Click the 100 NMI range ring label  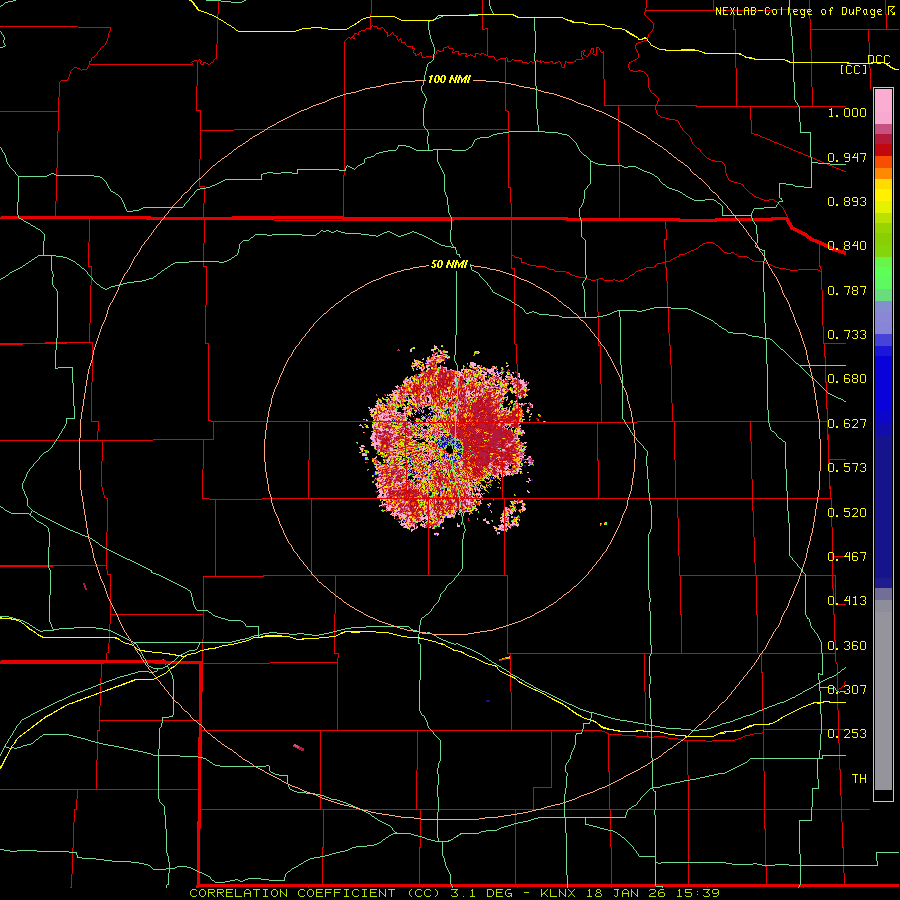click(449, 79)
